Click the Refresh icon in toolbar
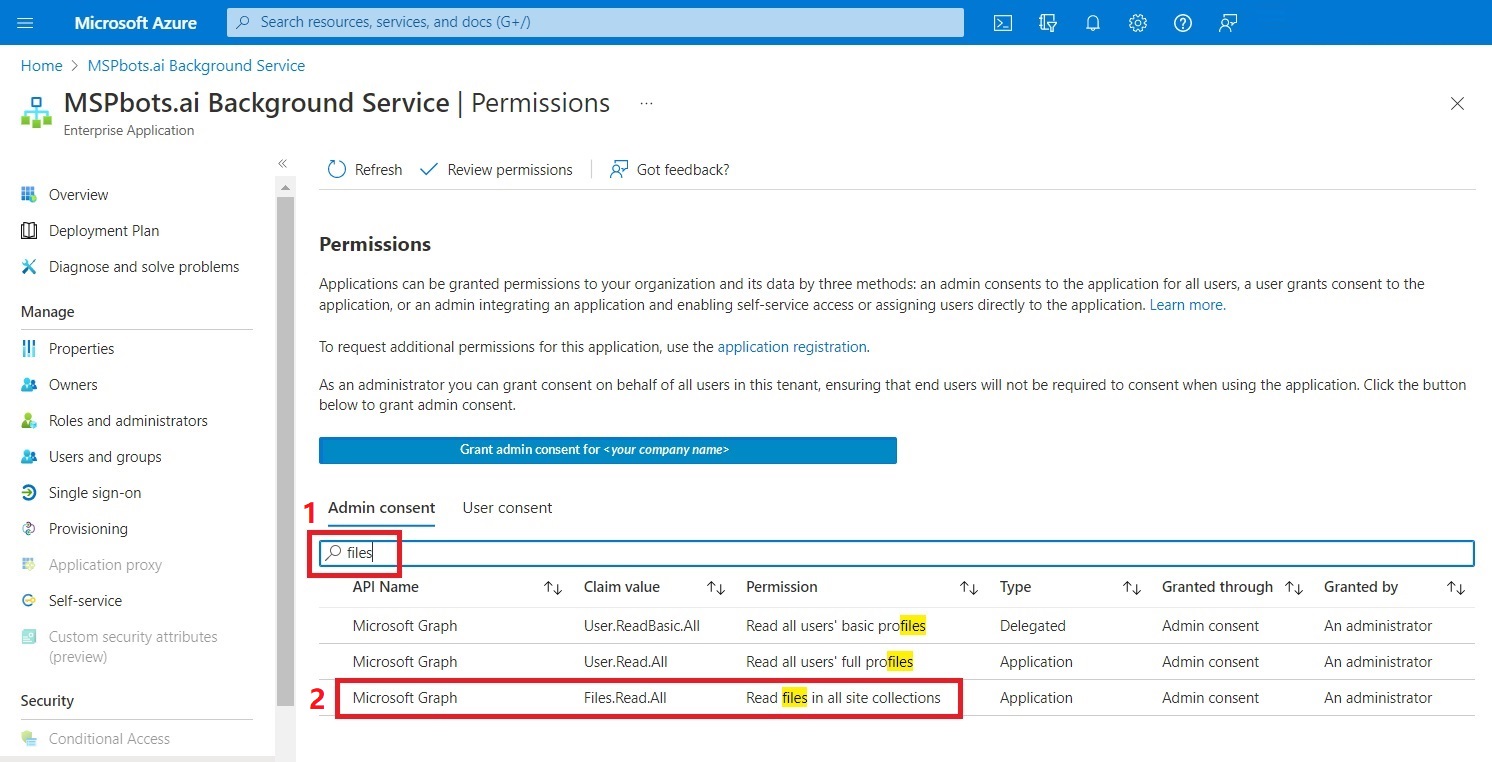Image resolution: width=1492 pixels, height=762 pixels. point(337,170)
